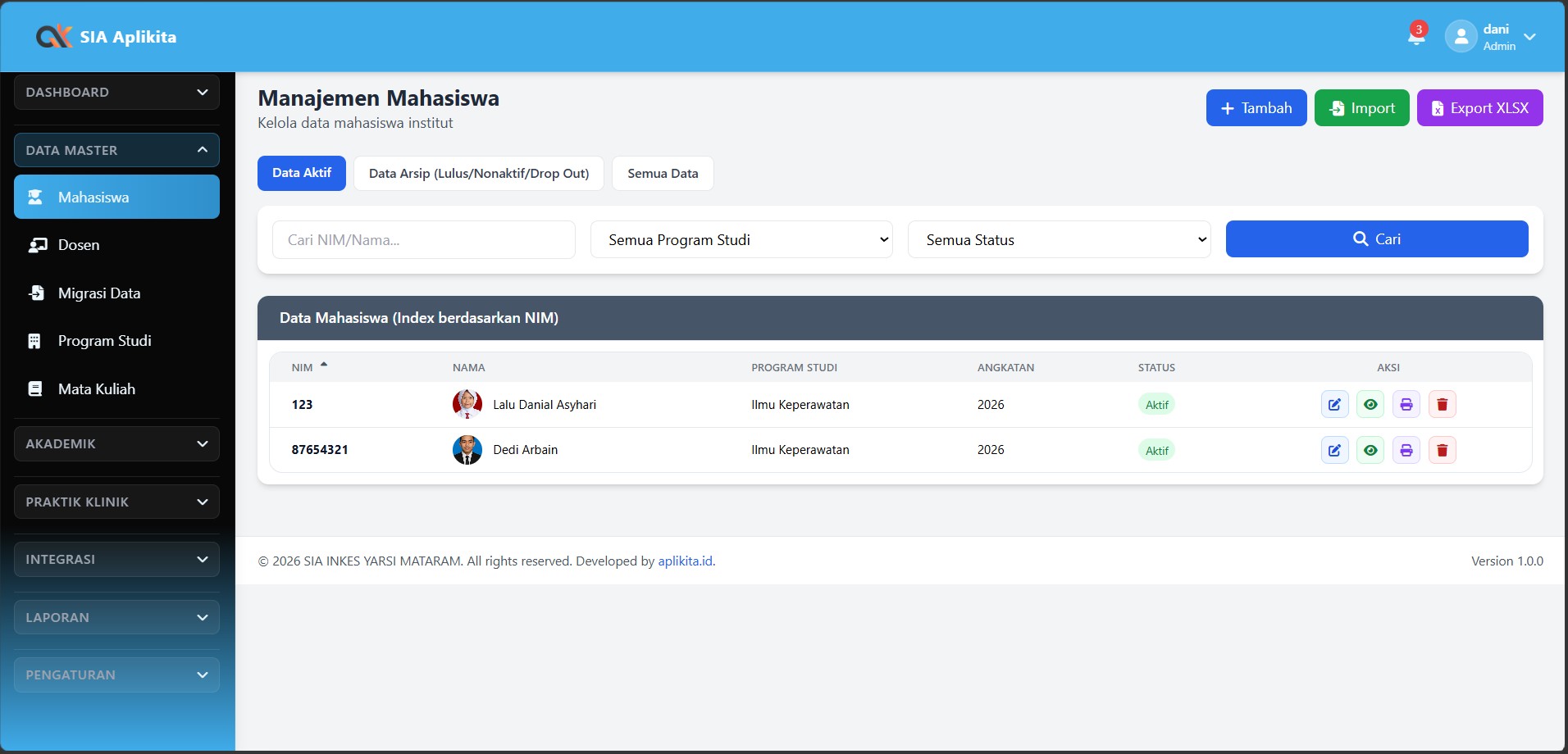Delete the student with NIM 123

point(1442,404)
